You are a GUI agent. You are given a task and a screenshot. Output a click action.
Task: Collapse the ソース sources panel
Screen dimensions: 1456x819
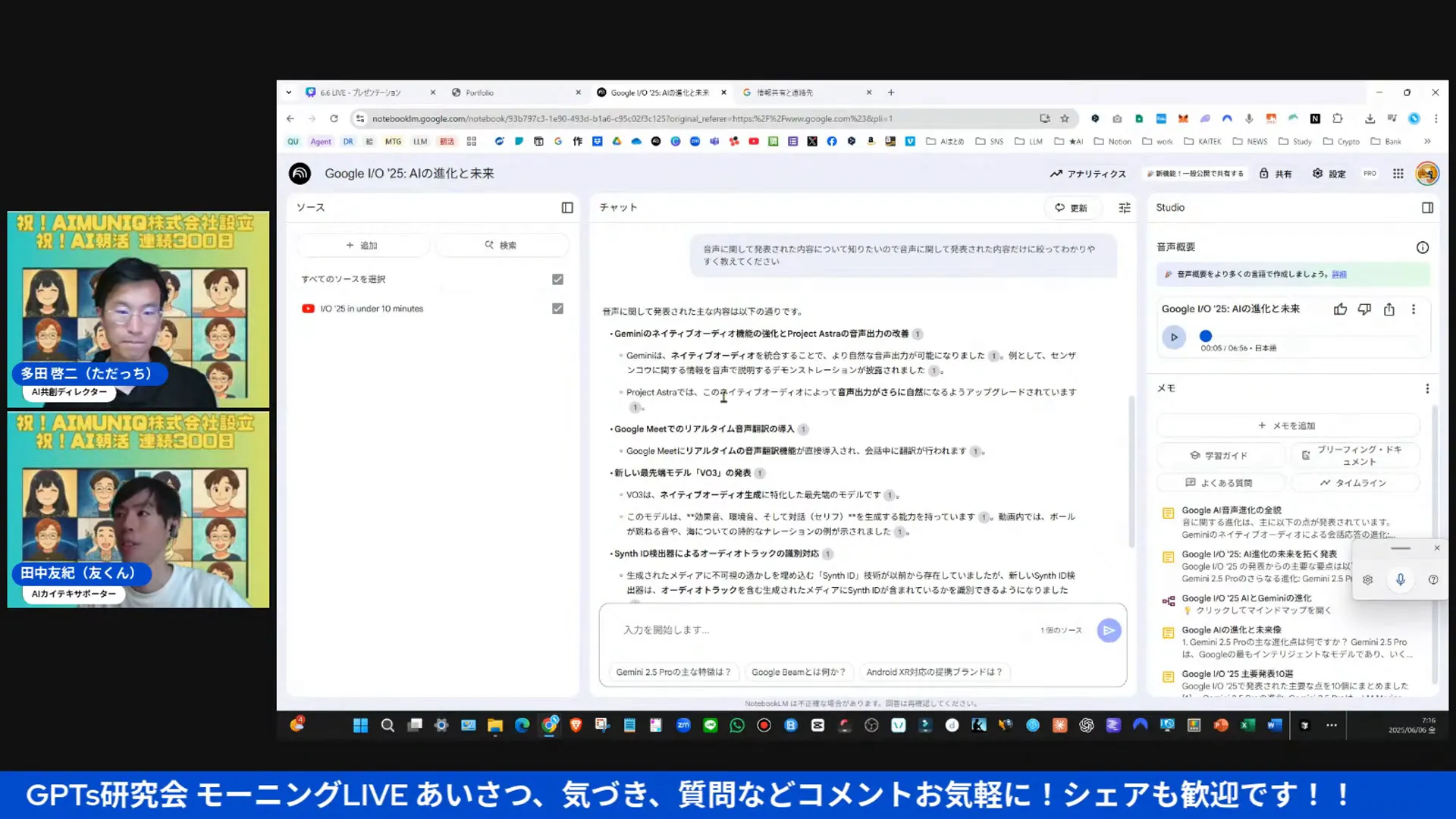point(567,208)
